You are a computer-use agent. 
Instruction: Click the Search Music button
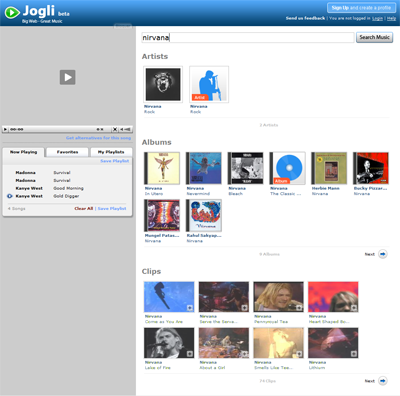pyautogui.click(x=374, y=37)
